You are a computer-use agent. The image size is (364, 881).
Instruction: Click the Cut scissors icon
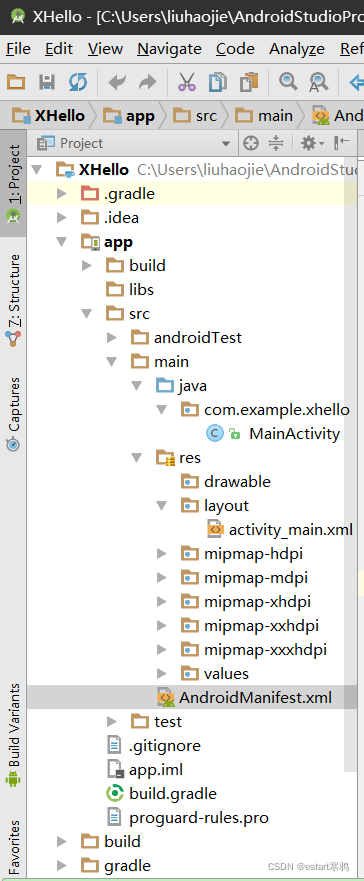click(x=187, y=83)
